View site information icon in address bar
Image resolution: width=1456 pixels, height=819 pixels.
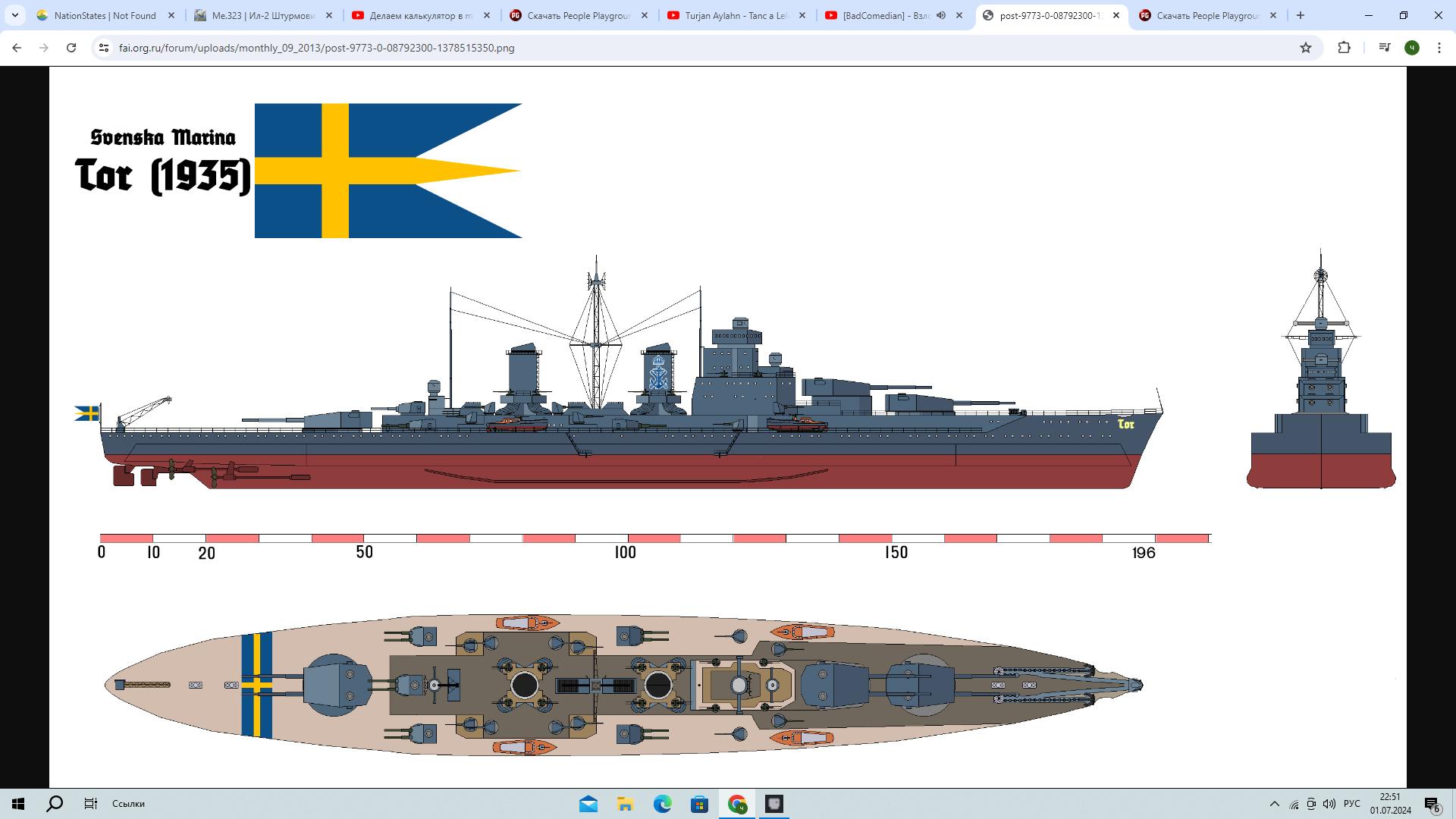point(104,48)
